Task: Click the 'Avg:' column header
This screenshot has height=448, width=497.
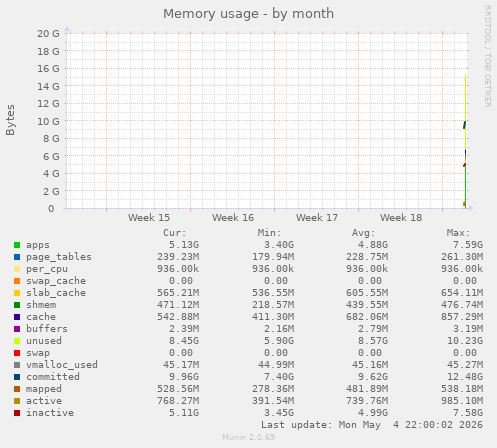Action: (364, 233)
